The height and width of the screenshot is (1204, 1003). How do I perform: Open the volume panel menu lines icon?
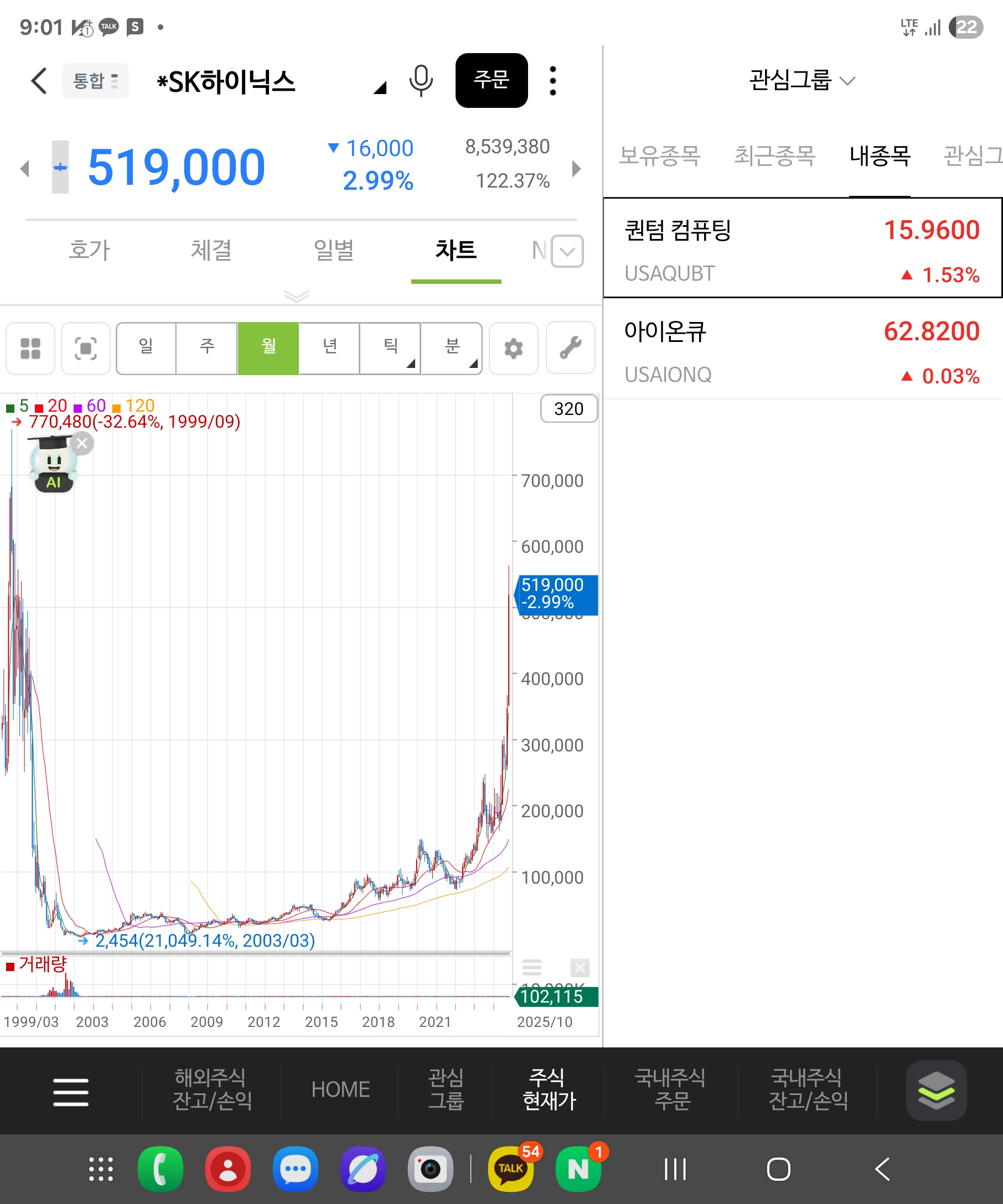click(531, 967)
